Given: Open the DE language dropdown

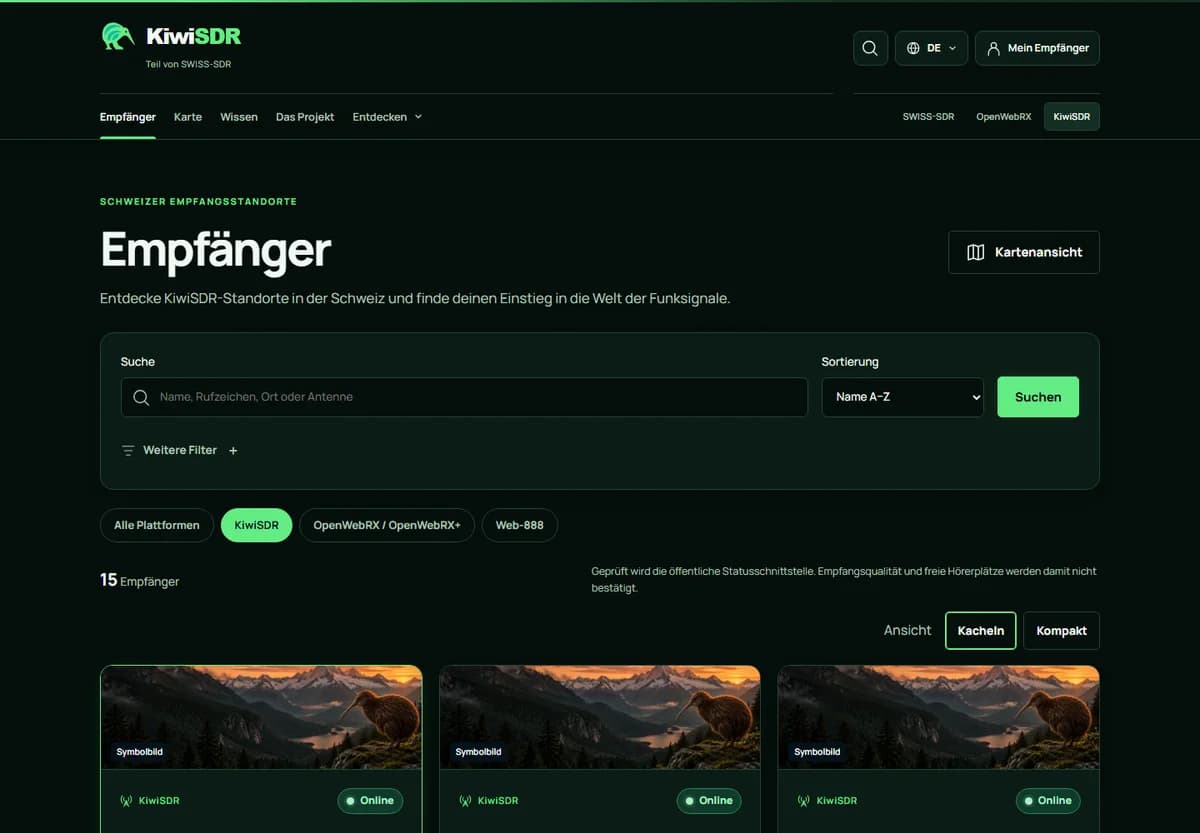Looking at the screenshot, I should coord(931,48).
